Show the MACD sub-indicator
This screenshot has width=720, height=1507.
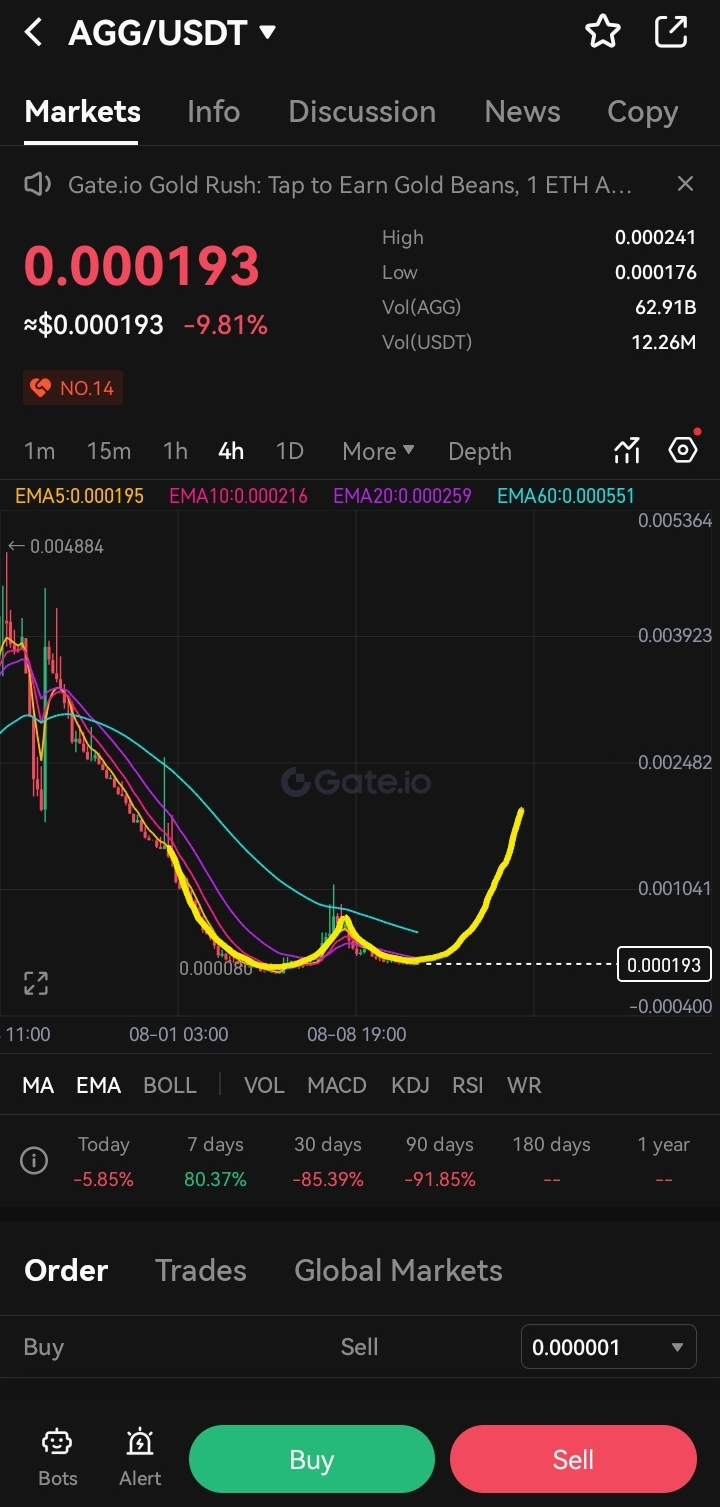(x=337, y=1085)
